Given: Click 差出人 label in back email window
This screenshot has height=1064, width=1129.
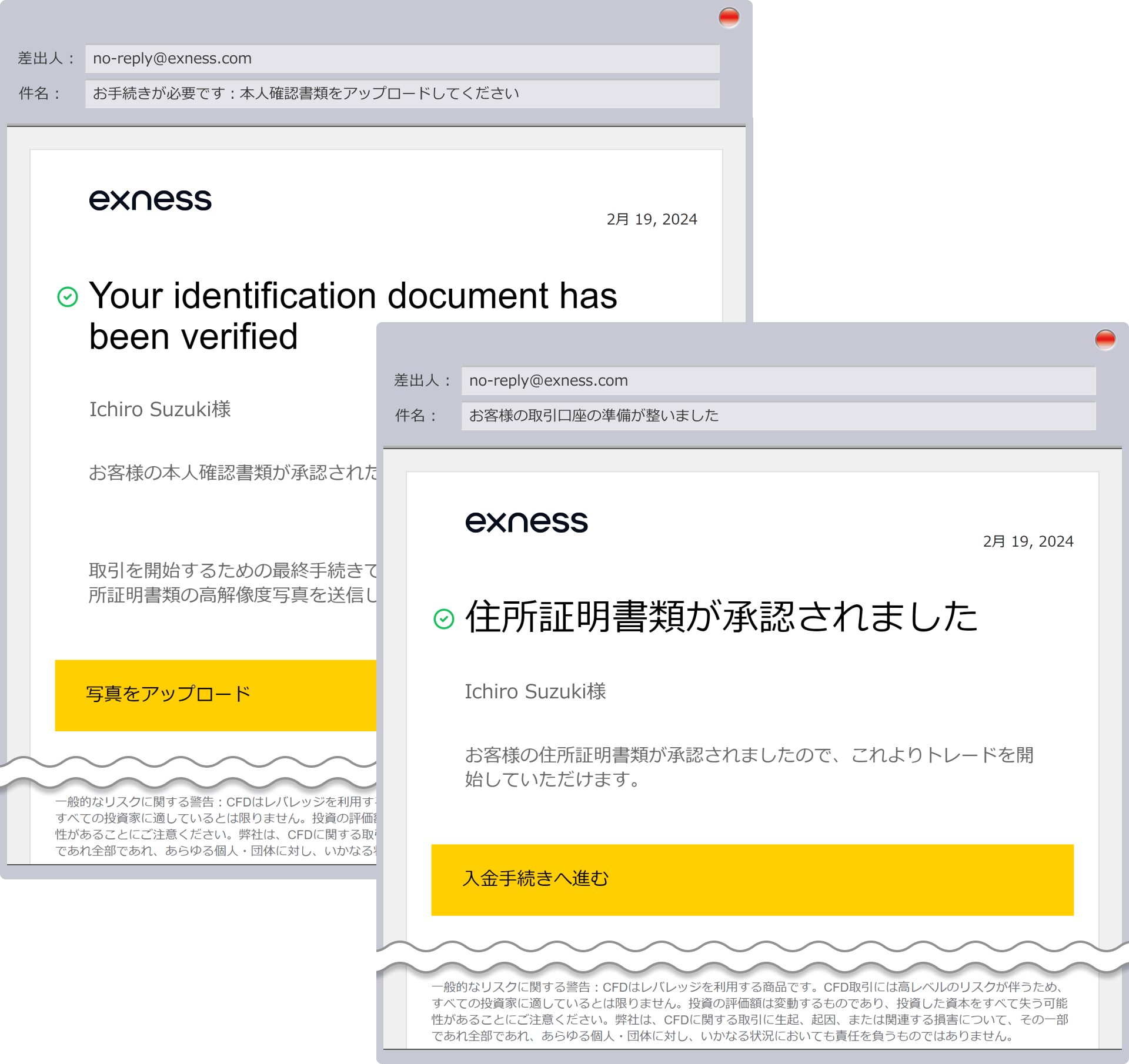Looking at the screenshot, I should tap(46, 59).
